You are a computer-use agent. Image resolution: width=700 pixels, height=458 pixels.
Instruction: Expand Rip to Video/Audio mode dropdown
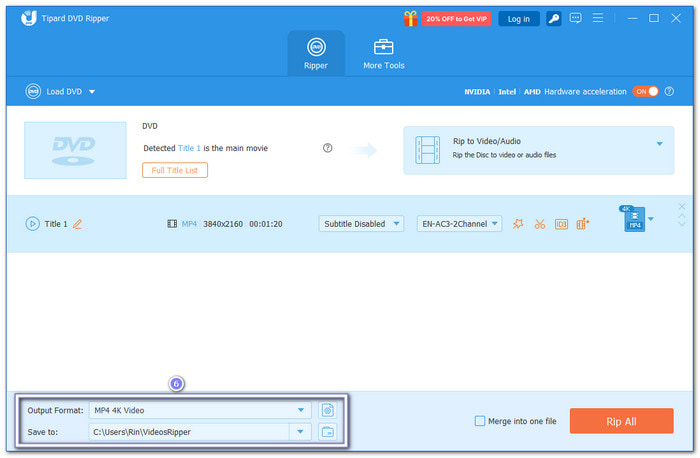659,144
